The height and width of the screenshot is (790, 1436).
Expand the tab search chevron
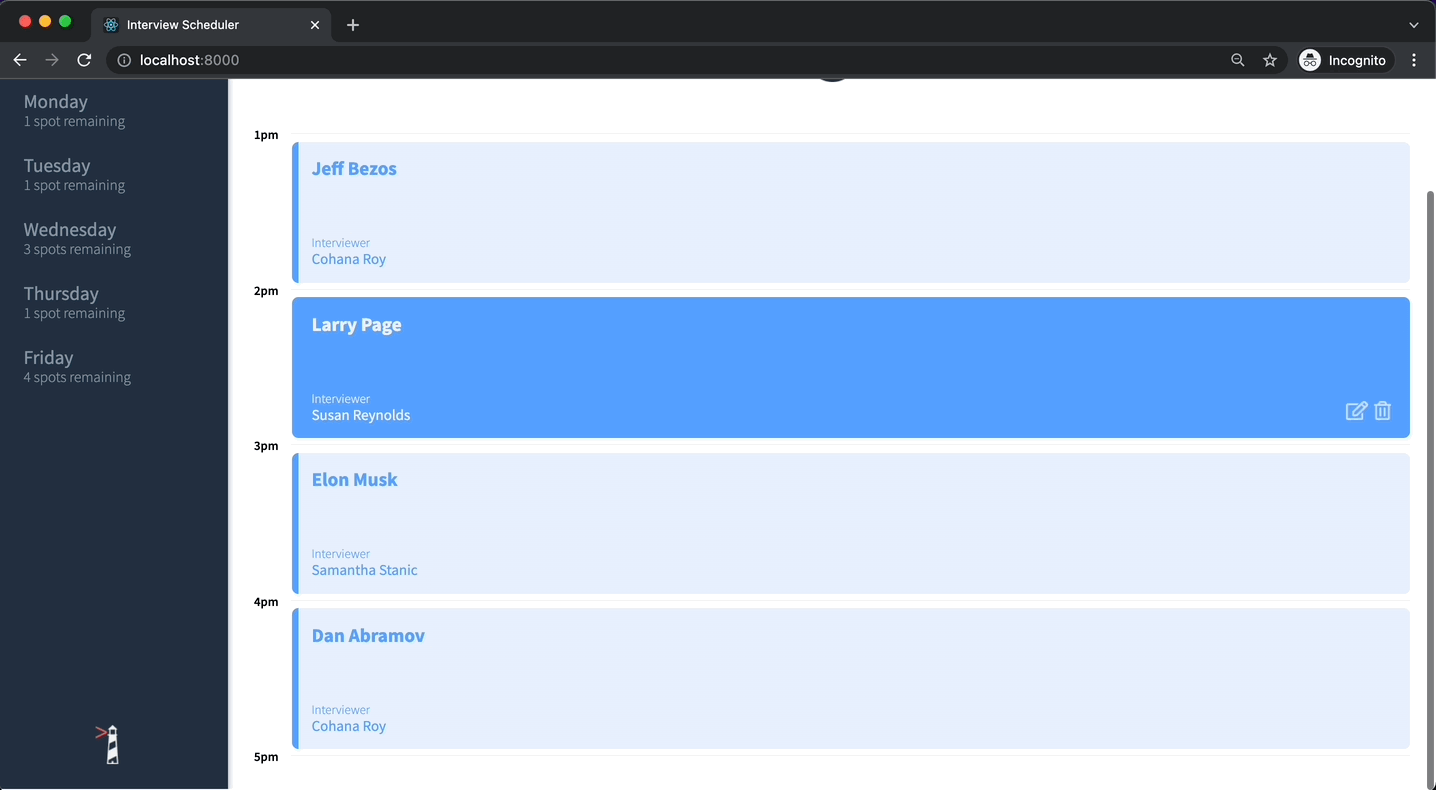tap(1414, 25)
